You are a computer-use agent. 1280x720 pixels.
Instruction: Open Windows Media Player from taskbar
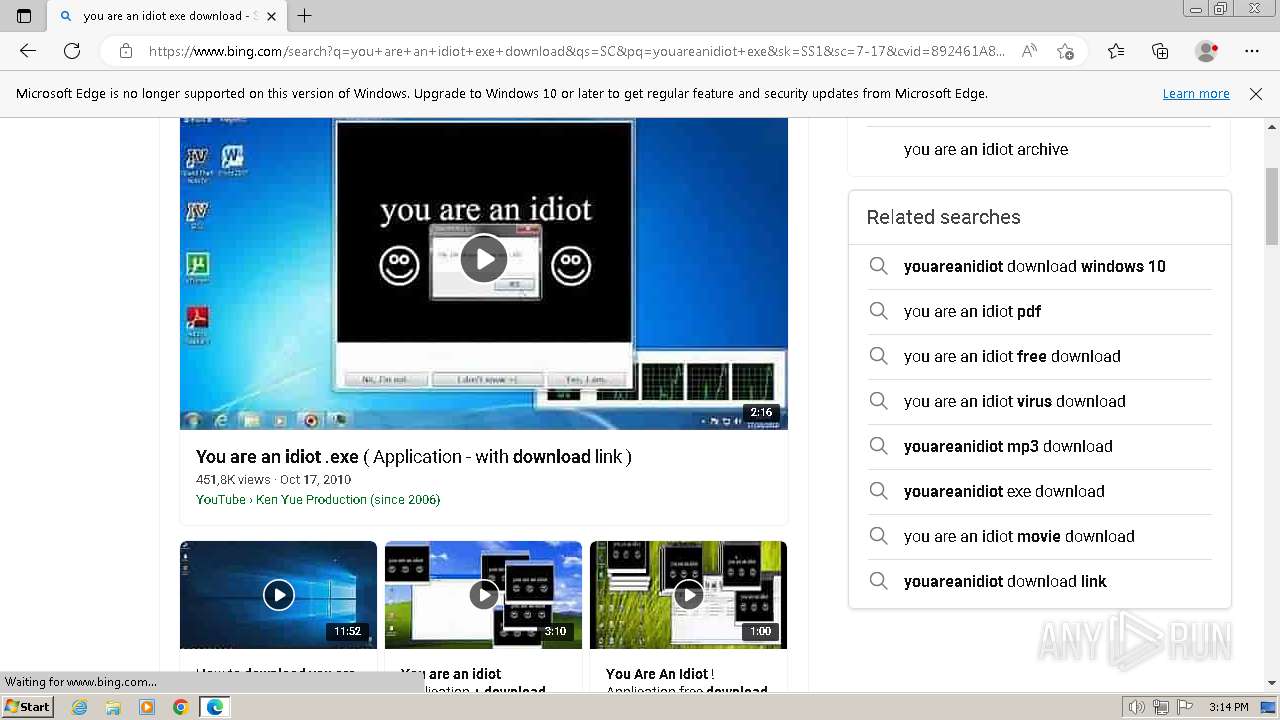pyautogui.click(x=147, y=707)
